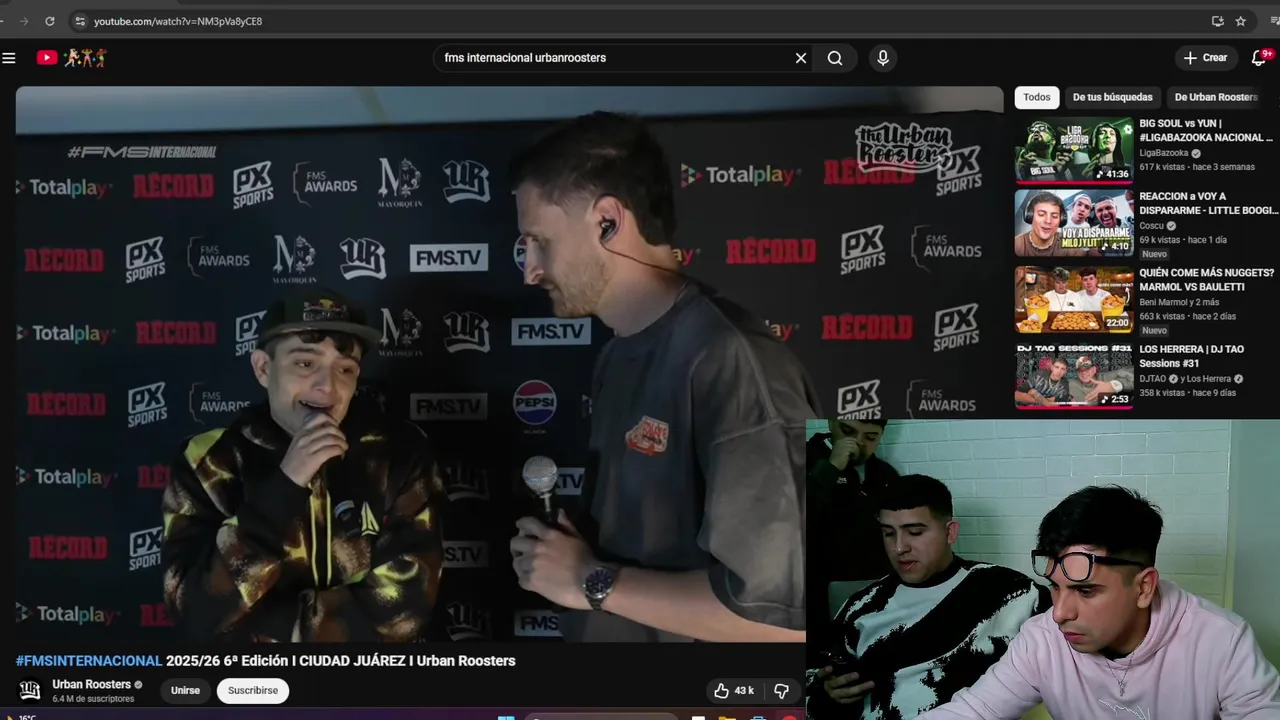Click the #FMSINTERNACIONAL hashtag link

tap(89, 661)
